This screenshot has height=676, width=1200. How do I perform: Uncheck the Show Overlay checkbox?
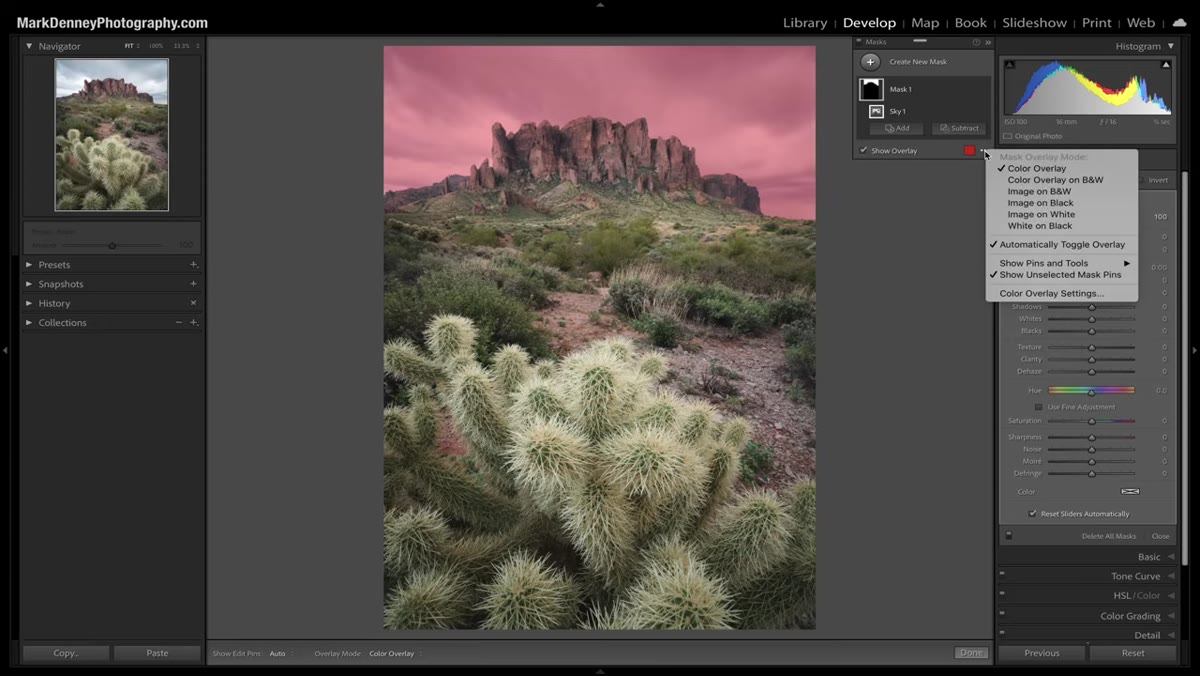click(x=864, y=151)
